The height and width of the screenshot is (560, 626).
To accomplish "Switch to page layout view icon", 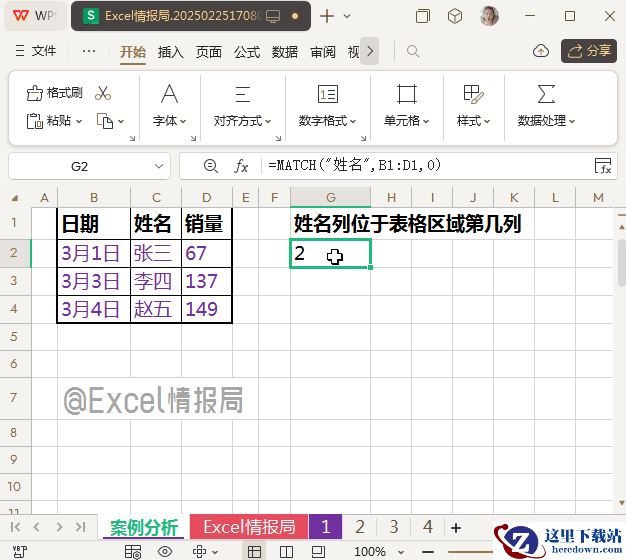I will point(286,552).
